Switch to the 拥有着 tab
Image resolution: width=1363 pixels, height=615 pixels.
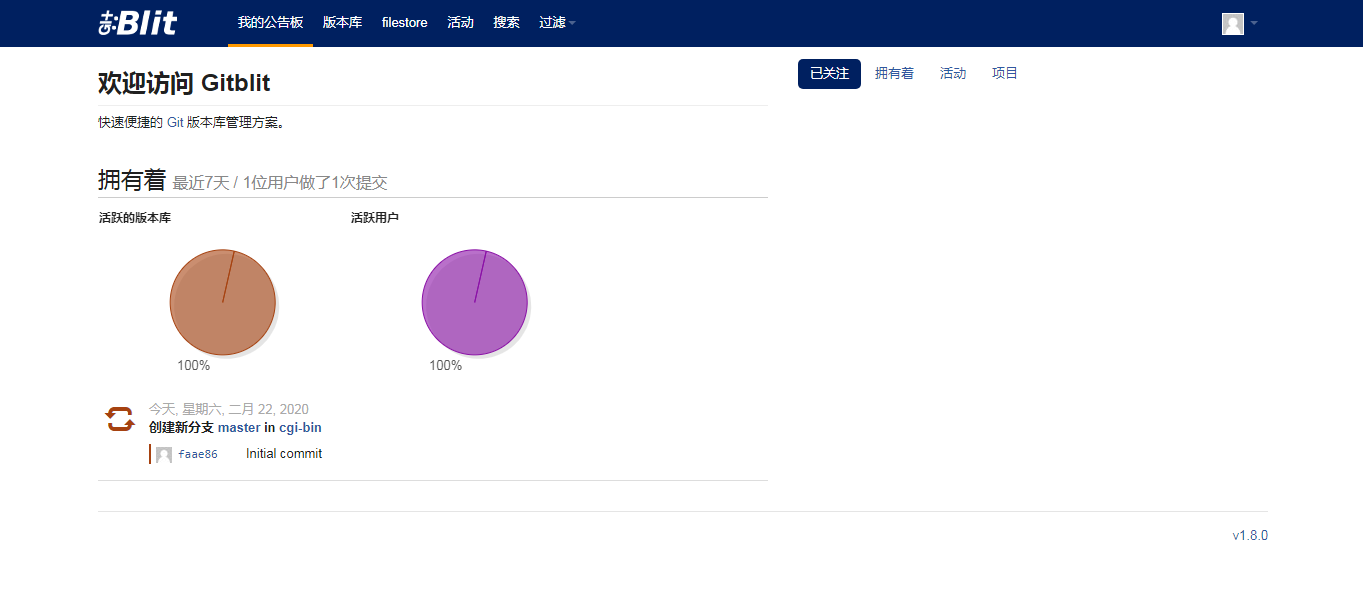[894, 73]
